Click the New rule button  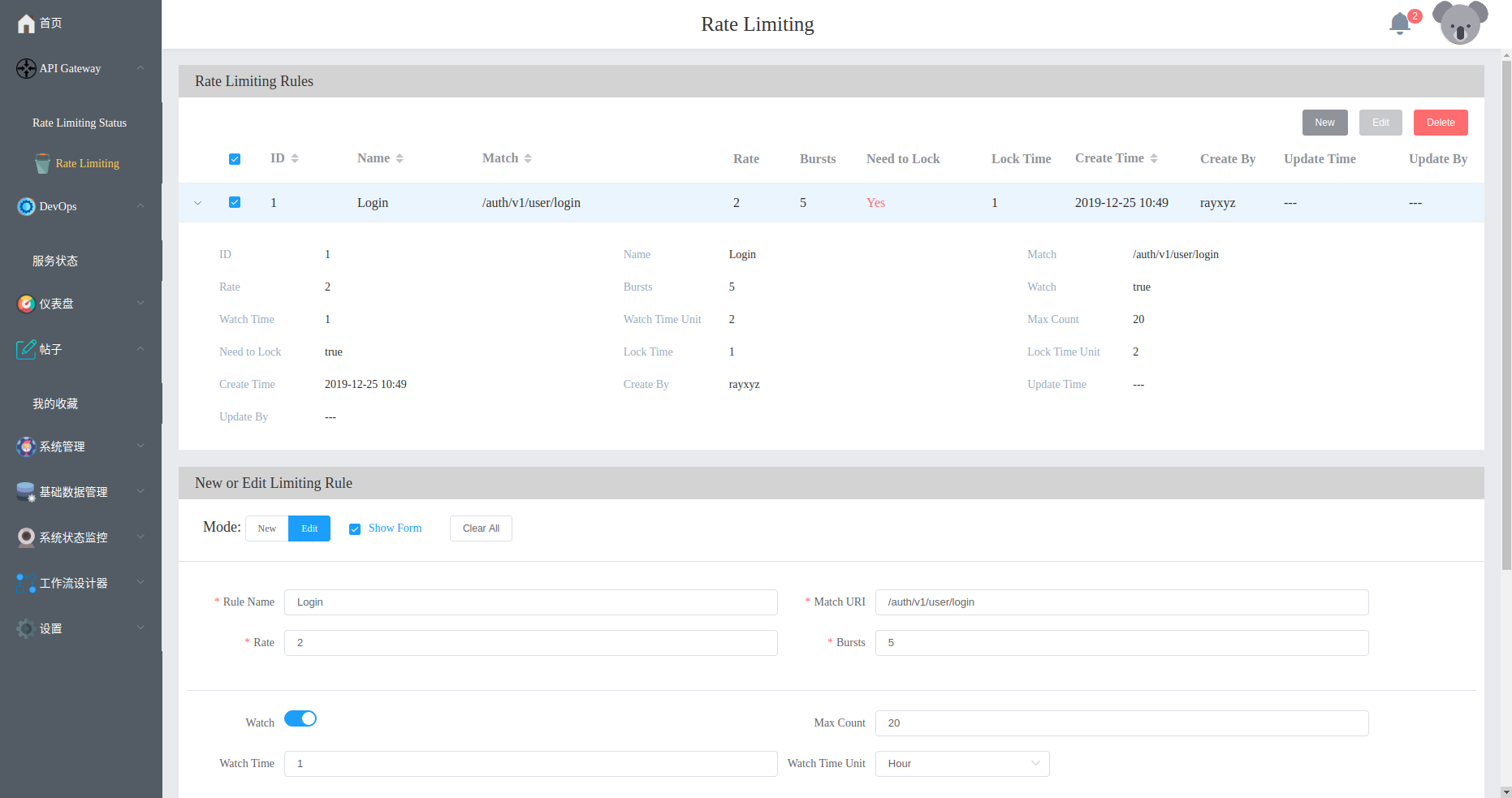pos(1325,123)
